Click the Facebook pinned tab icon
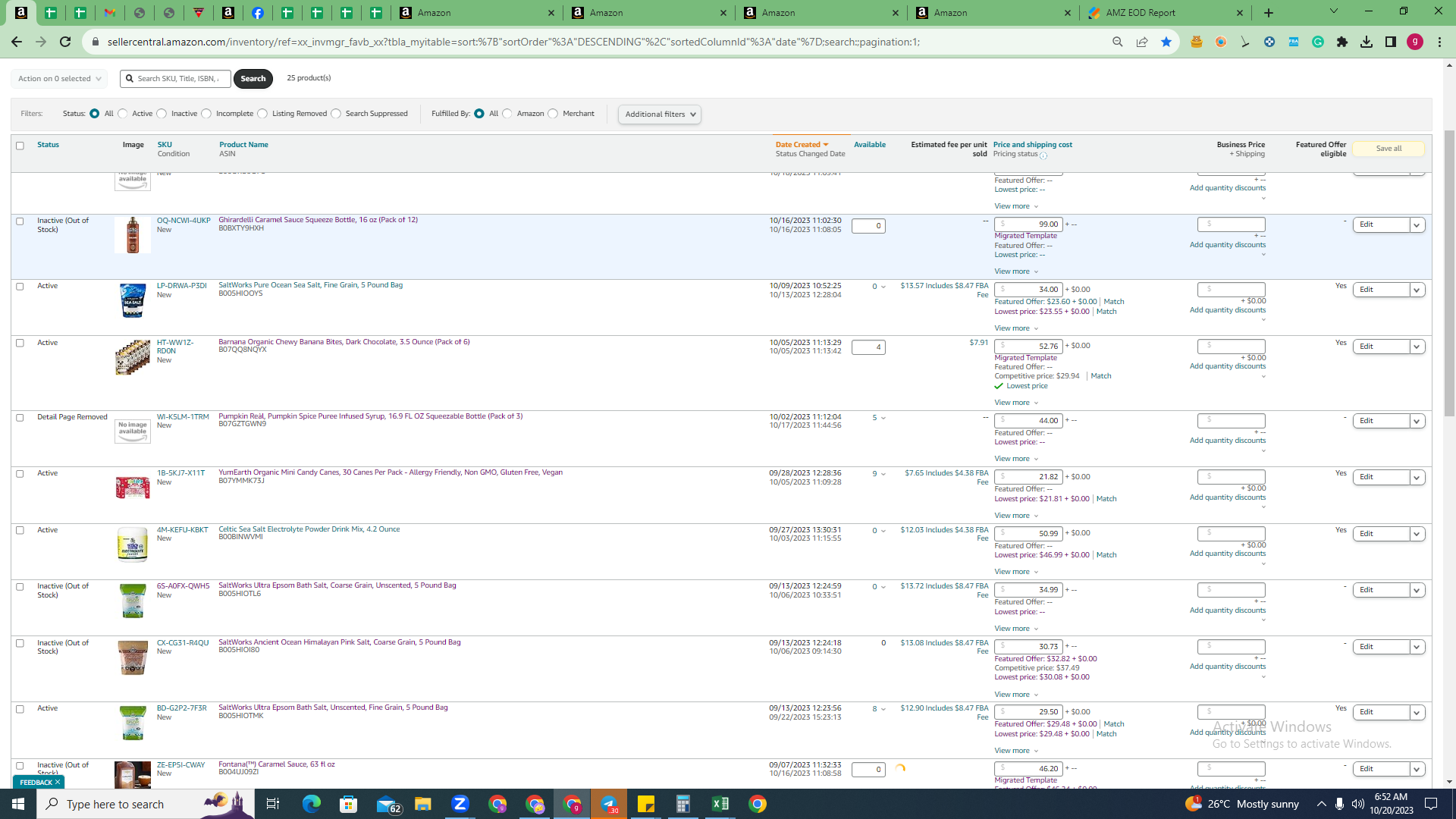 tap(258, 13)
